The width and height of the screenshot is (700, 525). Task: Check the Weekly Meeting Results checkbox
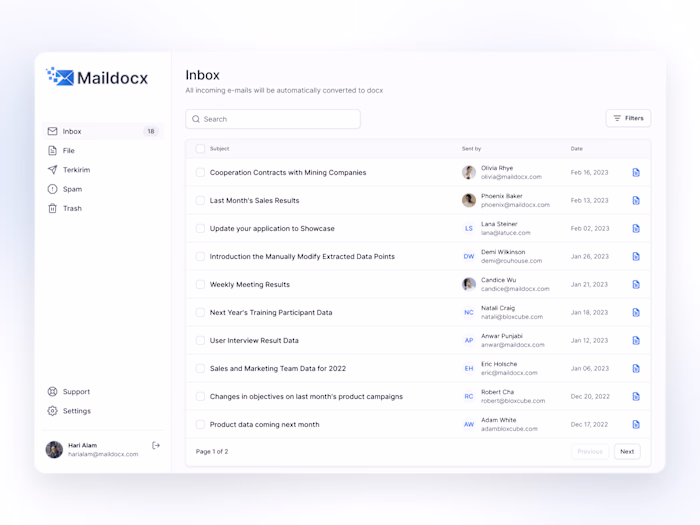[x=200, y=284]
